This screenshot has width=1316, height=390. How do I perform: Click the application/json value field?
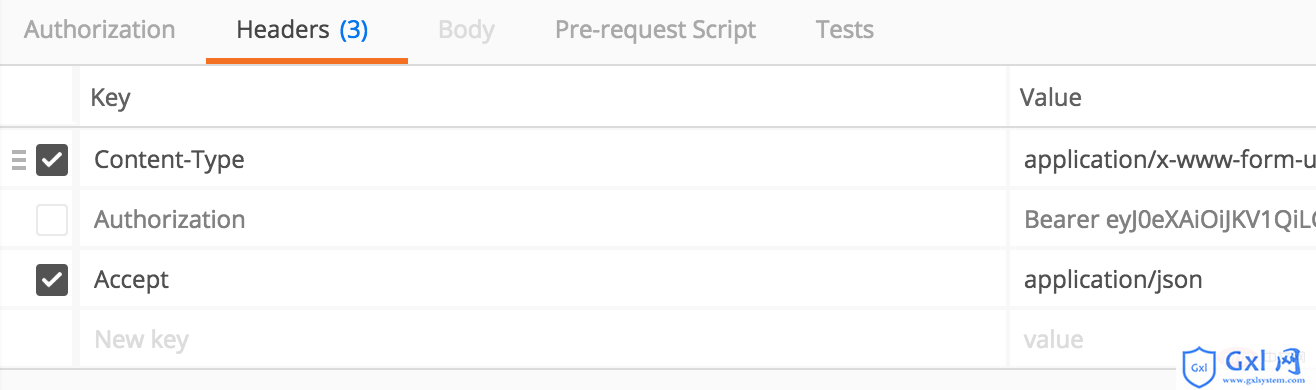1163,279
